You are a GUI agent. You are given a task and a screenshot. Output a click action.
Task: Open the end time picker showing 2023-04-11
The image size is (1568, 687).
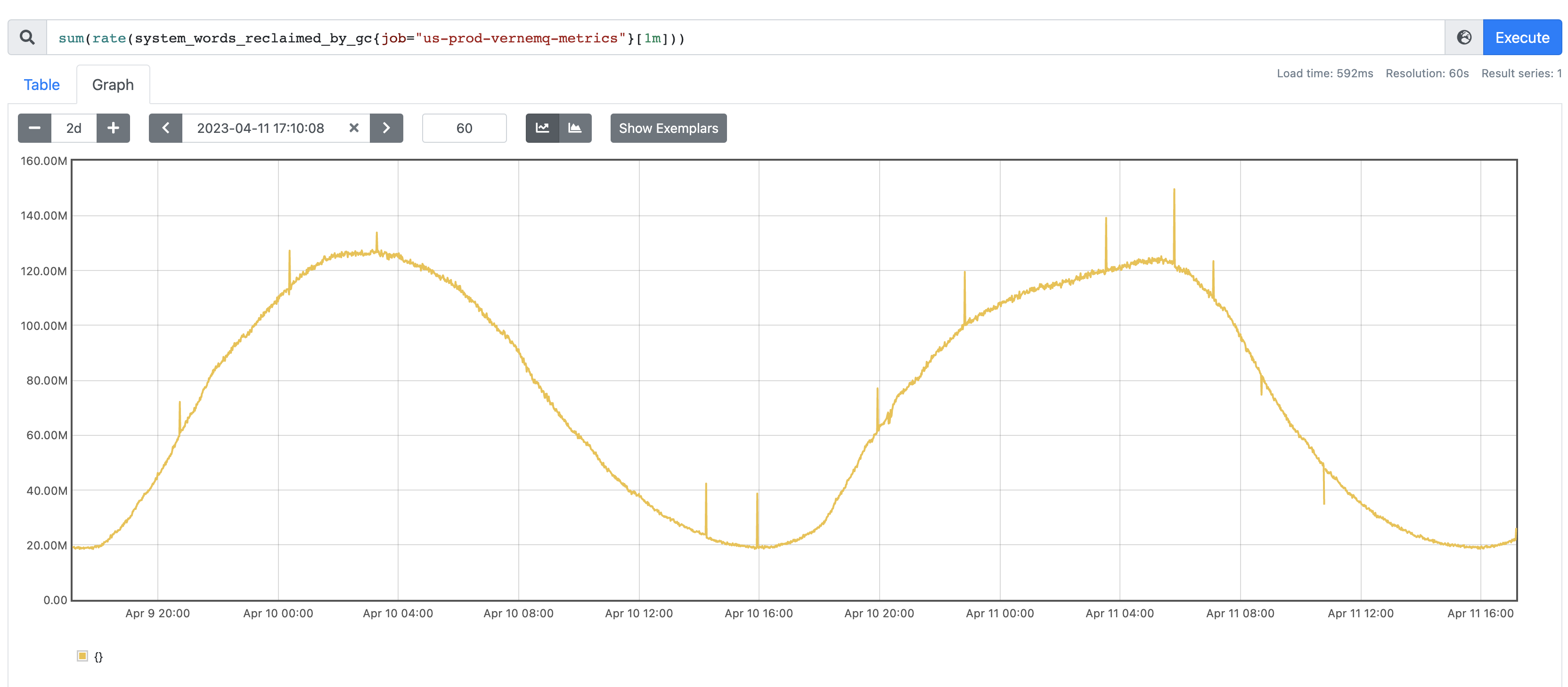(261, 128)
